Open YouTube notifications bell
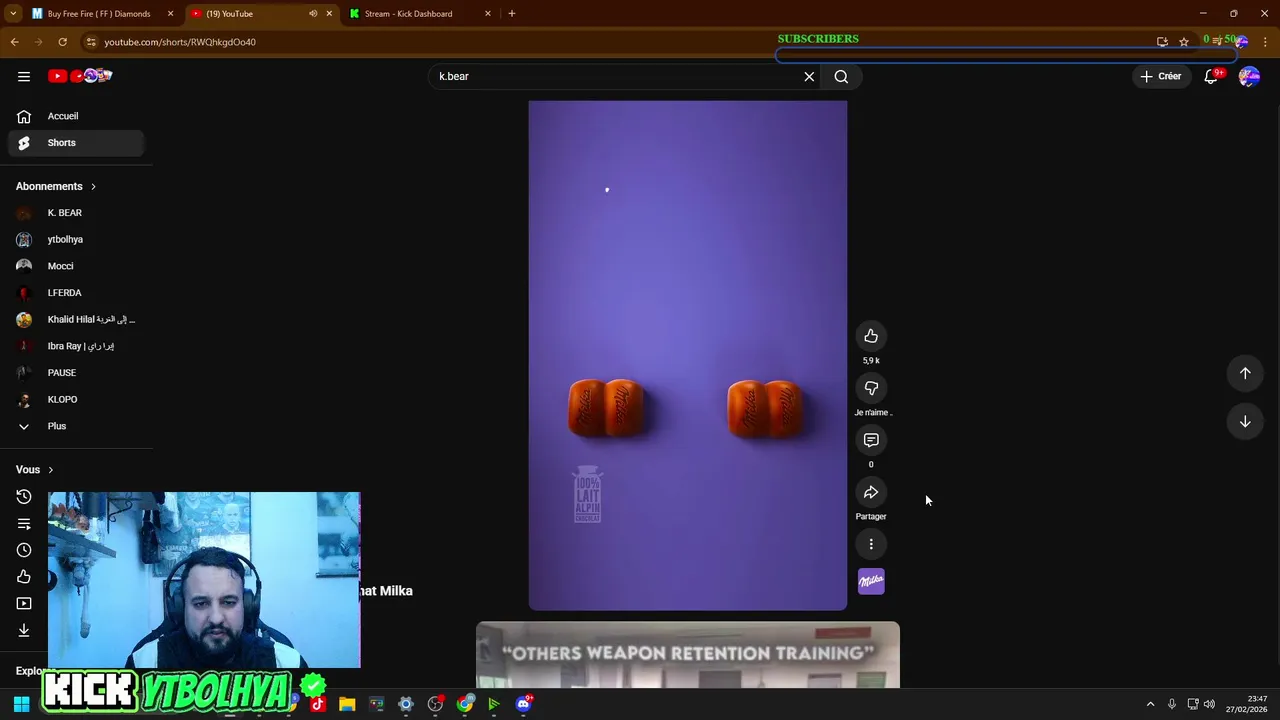The width and height of the screenshot is (1280, 720). coord(1211,76)
